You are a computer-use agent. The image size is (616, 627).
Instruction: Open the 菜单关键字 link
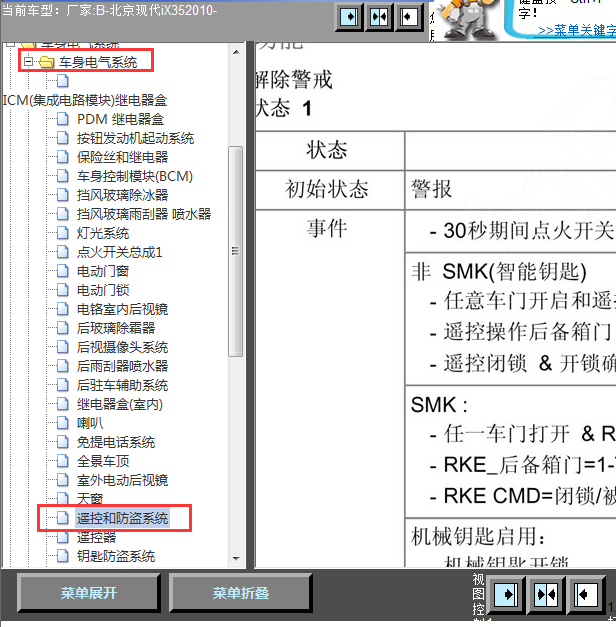(x=577, y=30)
